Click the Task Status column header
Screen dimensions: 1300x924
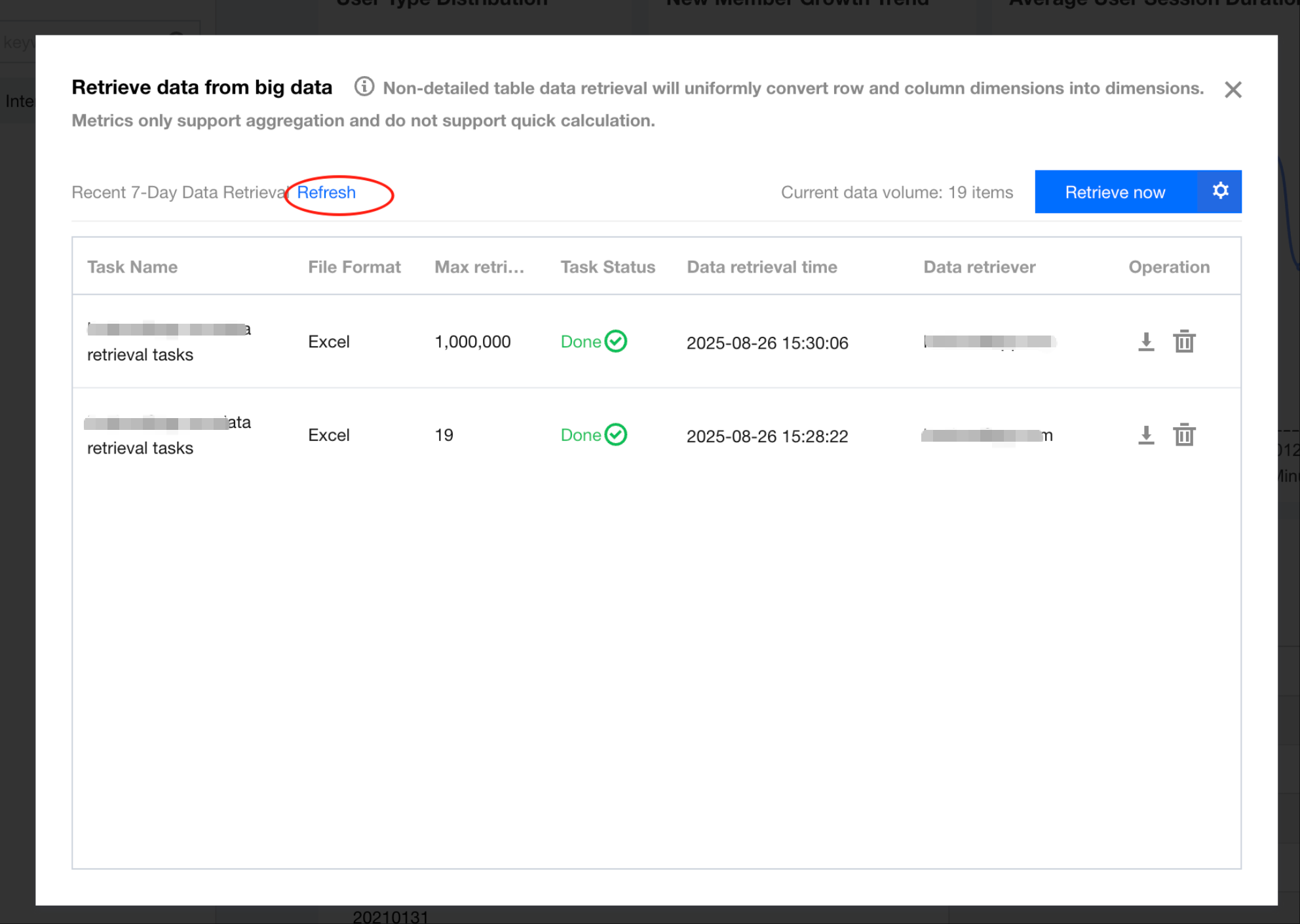point(607,267)
